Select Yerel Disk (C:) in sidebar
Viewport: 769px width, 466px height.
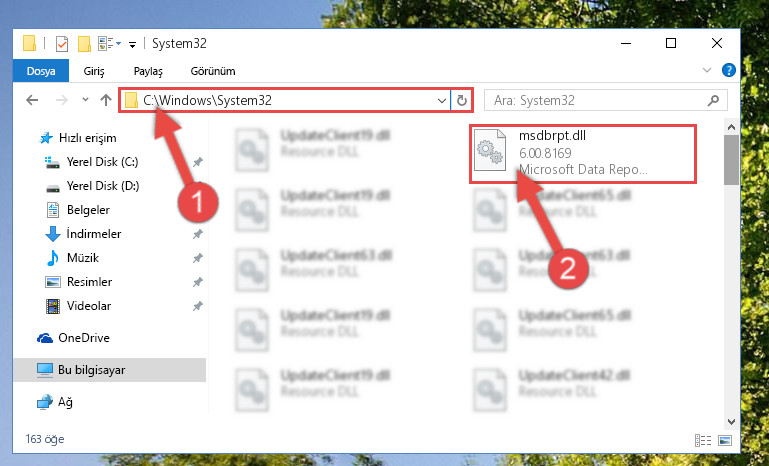103,162
